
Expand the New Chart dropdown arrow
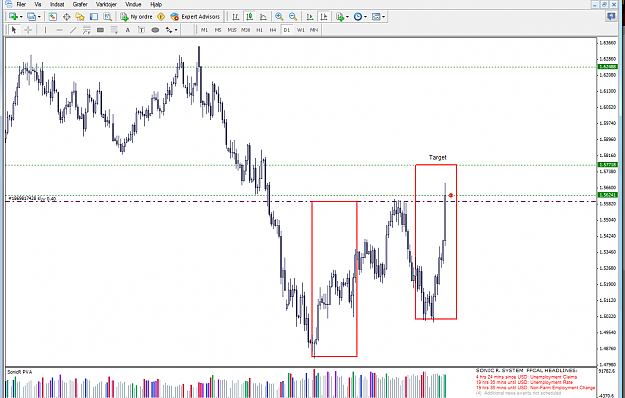pyautogui.click(x=21, y=17)
